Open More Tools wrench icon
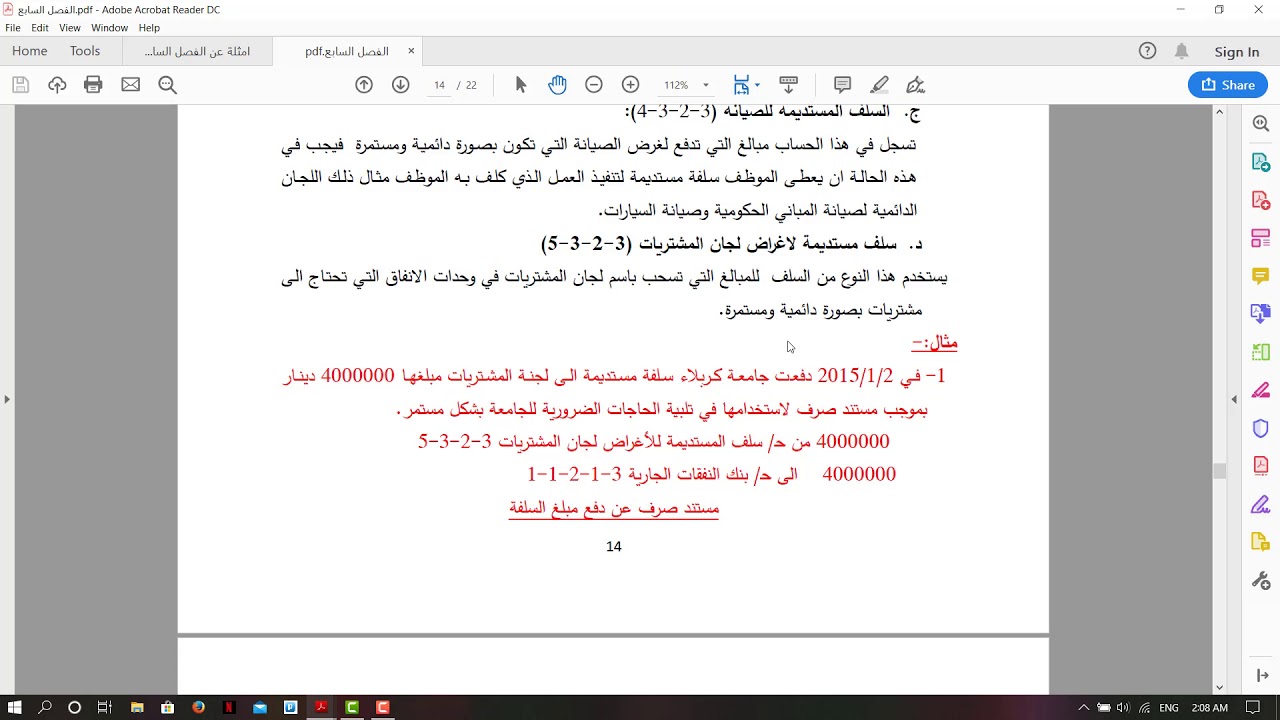 pos(1260,581)
